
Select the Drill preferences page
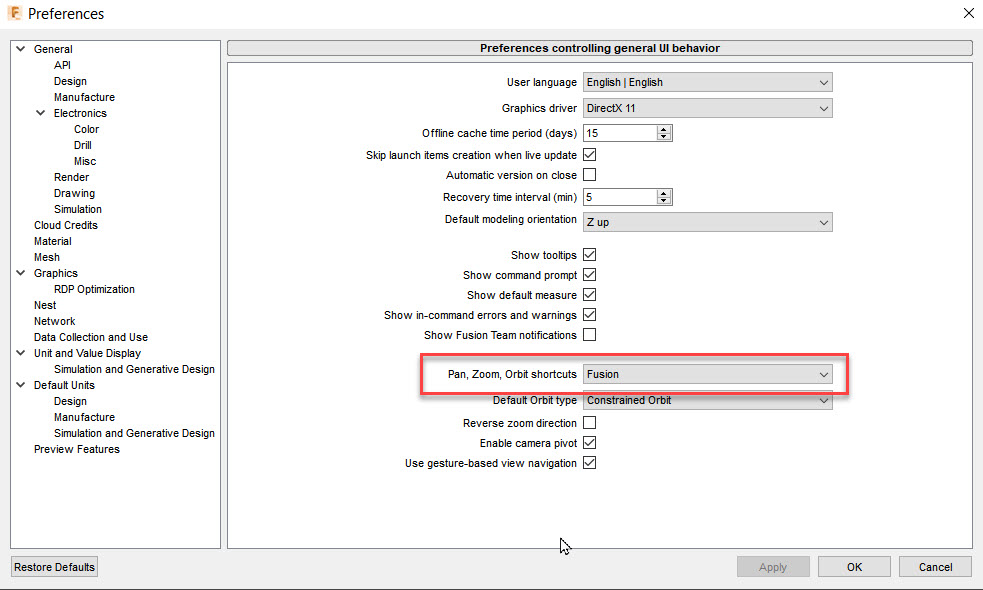coord(82,144)
